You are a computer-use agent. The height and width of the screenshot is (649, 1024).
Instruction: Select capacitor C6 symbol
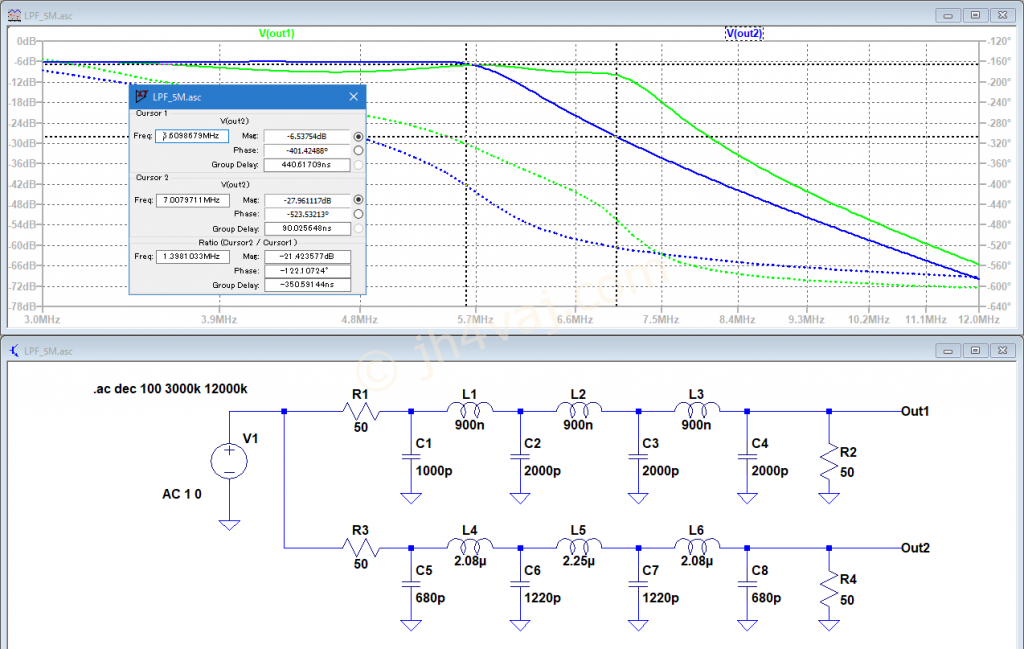tap(520, 584)
